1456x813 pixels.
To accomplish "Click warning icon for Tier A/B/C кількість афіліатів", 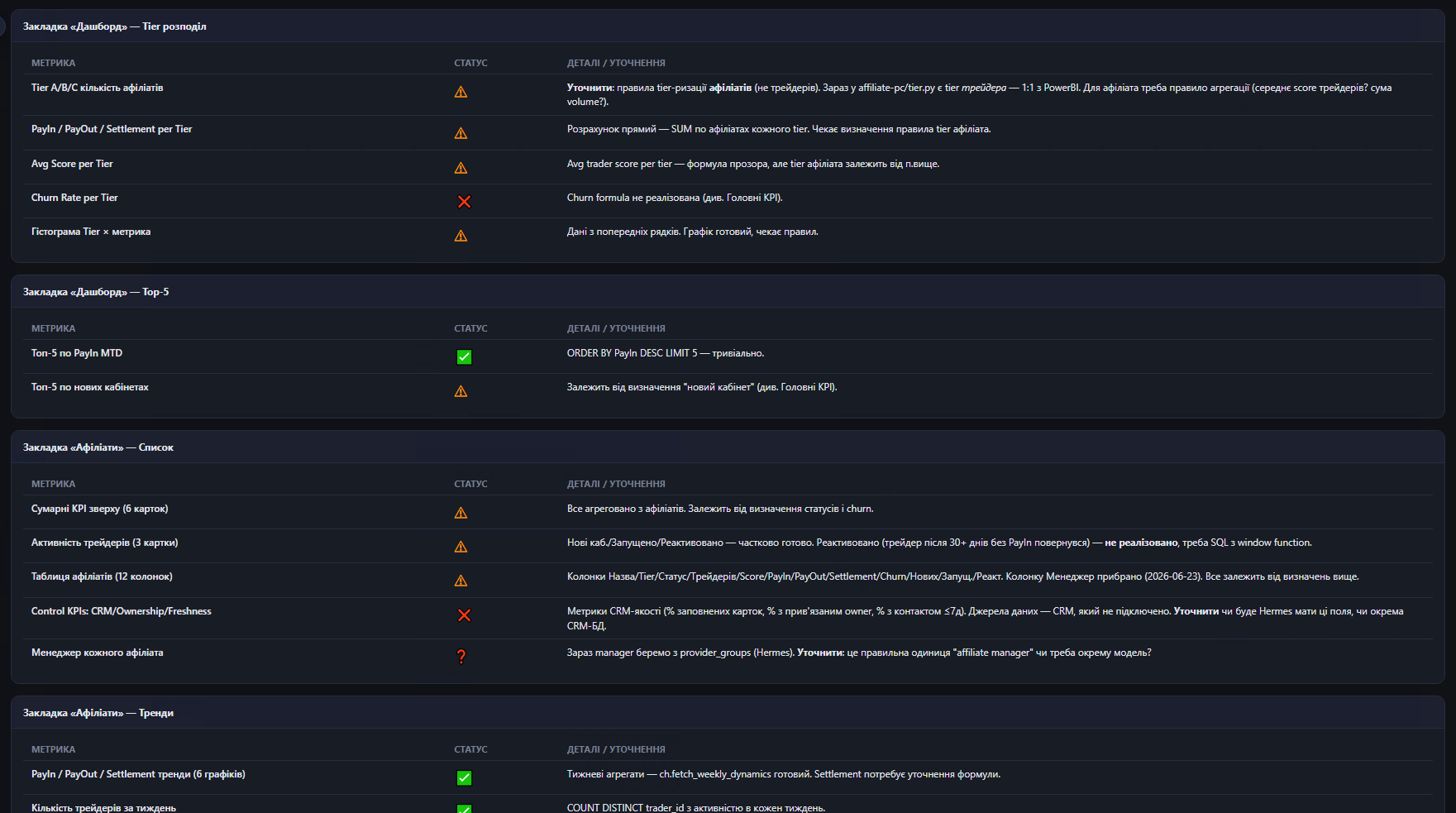I will (x=461, y=92).
